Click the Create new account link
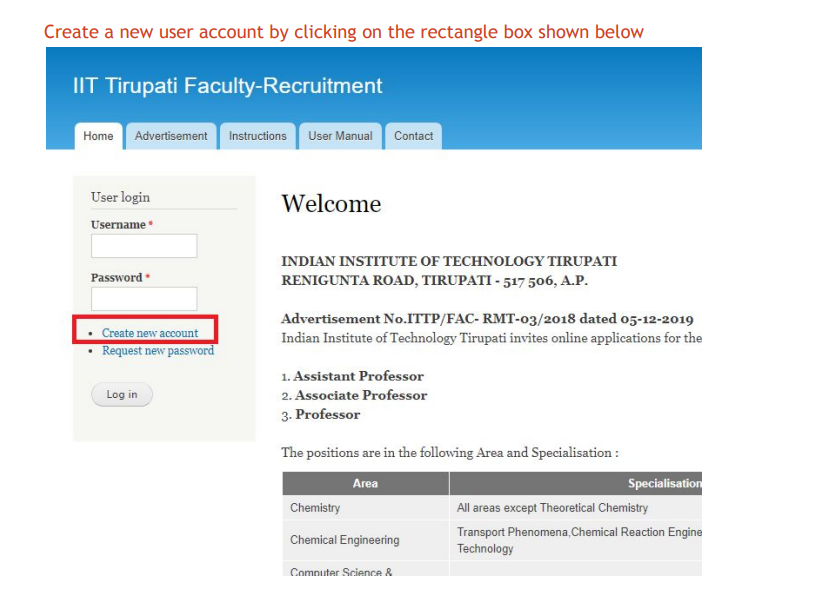826x602 pixels. pos(150,333)
